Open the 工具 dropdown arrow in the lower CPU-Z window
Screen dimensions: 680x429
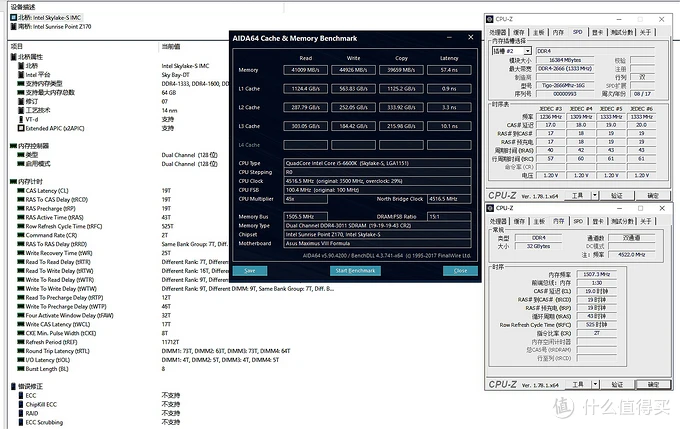(595, 384)
